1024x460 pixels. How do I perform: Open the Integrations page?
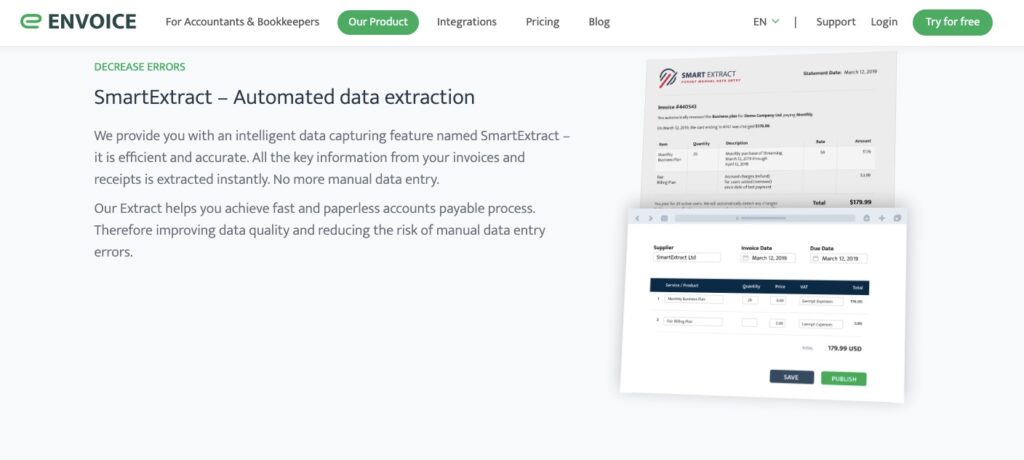click(x=466, y=22)
